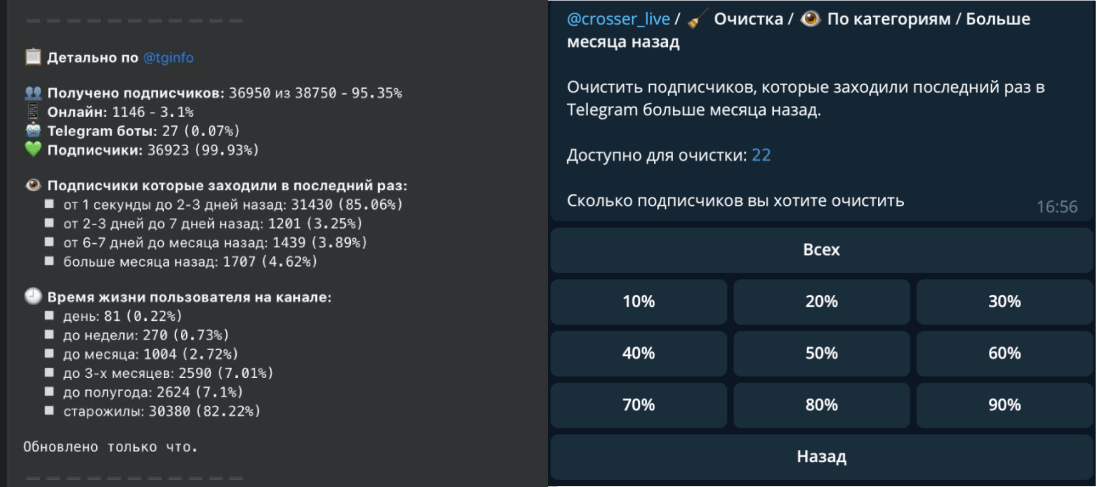This screenshot has width=1097, height=487.
Task: Click the 16:56 message timestamp
Action: point(1056,207)
